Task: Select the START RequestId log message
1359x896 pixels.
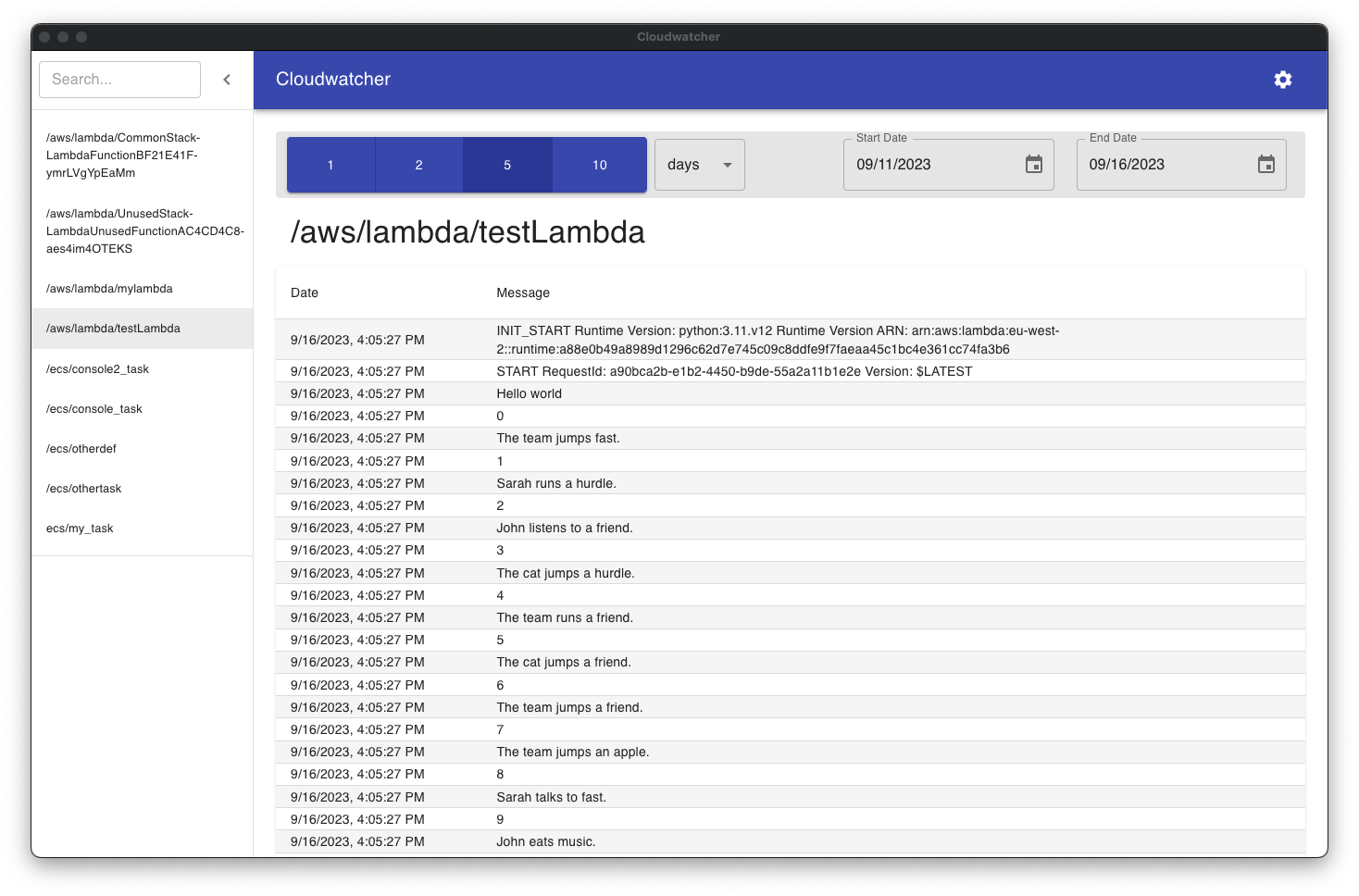Action: click(x=734, y=371)
